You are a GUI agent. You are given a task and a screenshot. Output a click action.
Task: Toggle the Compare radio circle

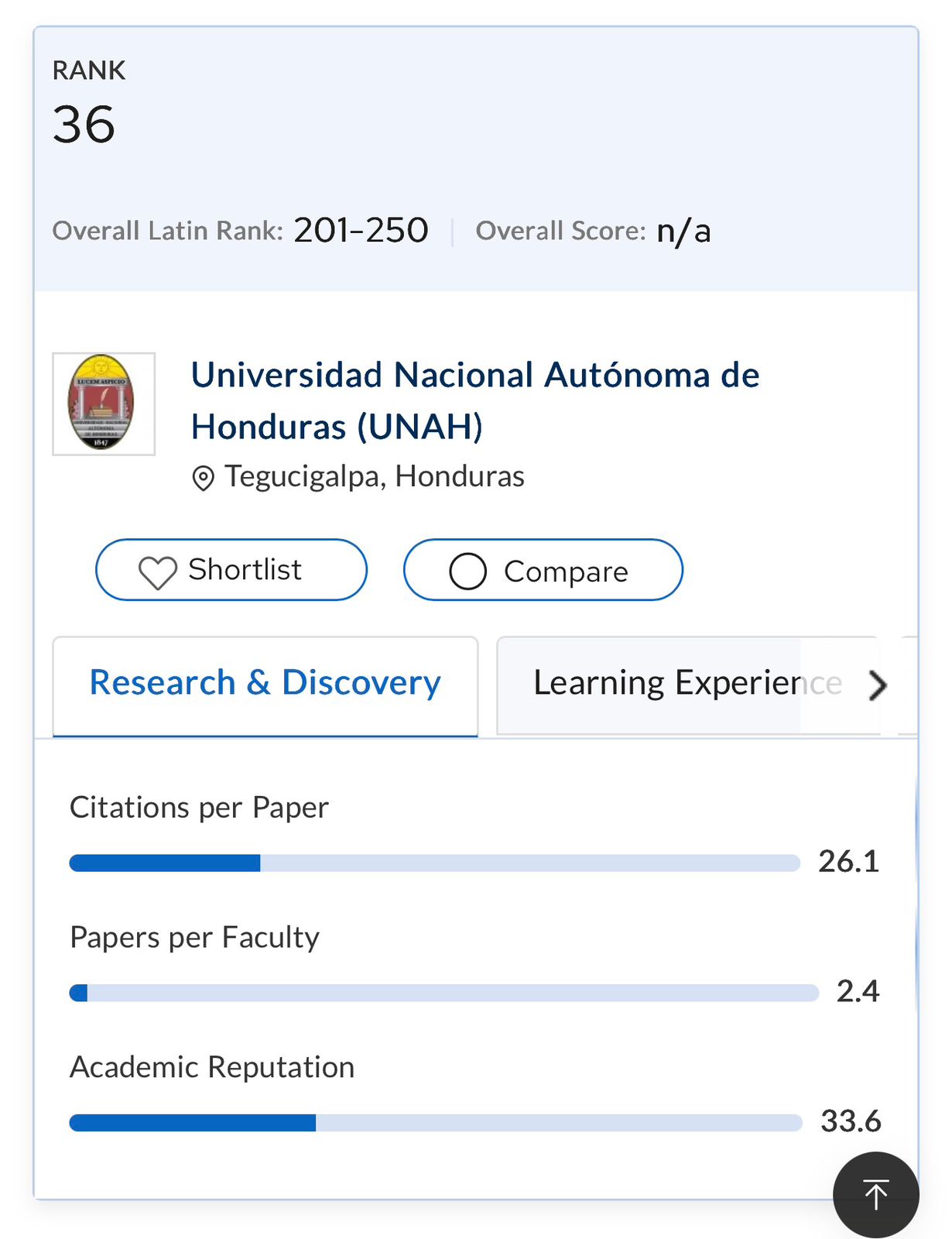(x=468, y=571)
